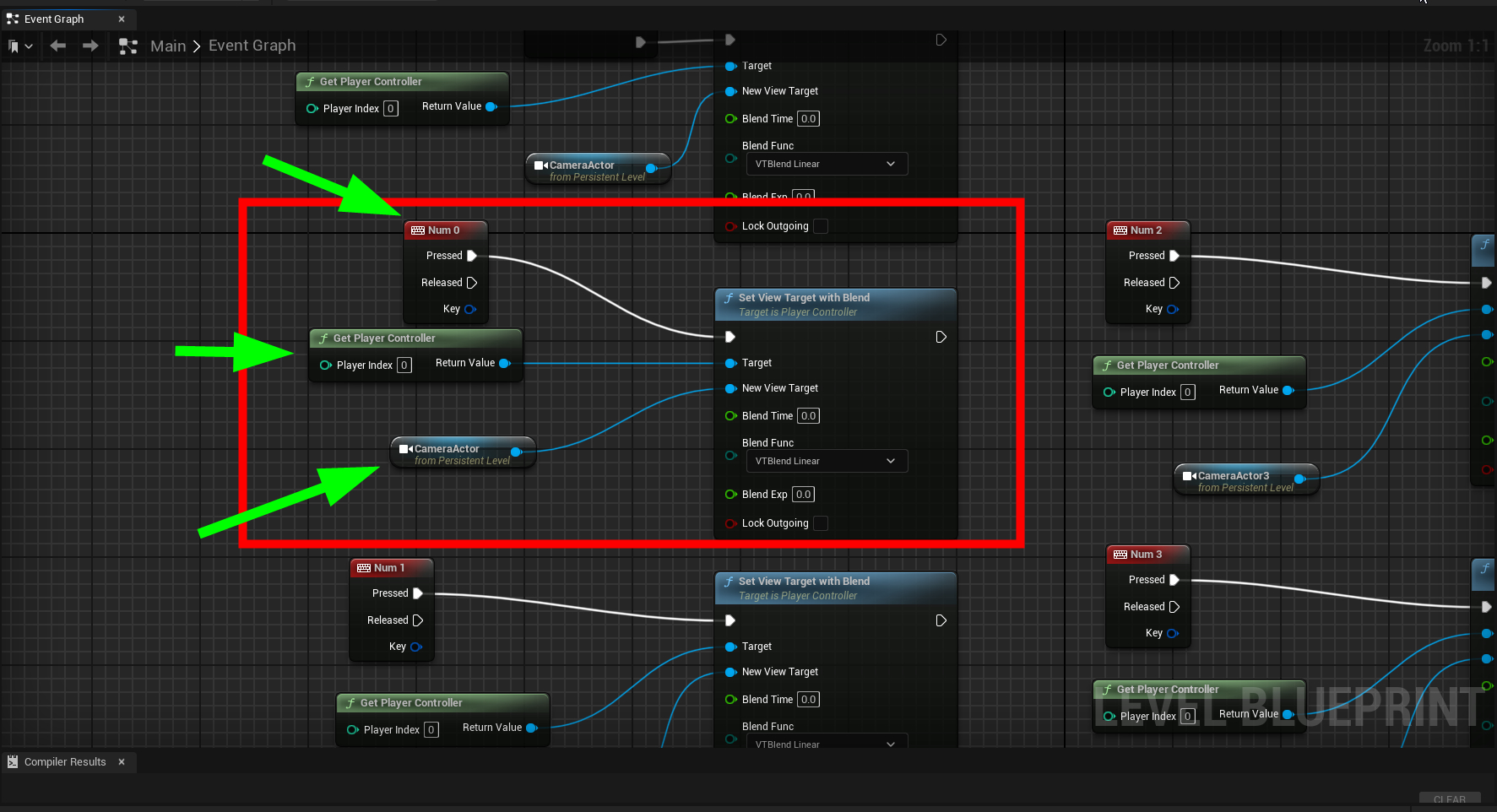Click Return Value pin of Get Player Controller near Num 0
This screenshot has height=812, width=1497.
click(x=505, y=364)
